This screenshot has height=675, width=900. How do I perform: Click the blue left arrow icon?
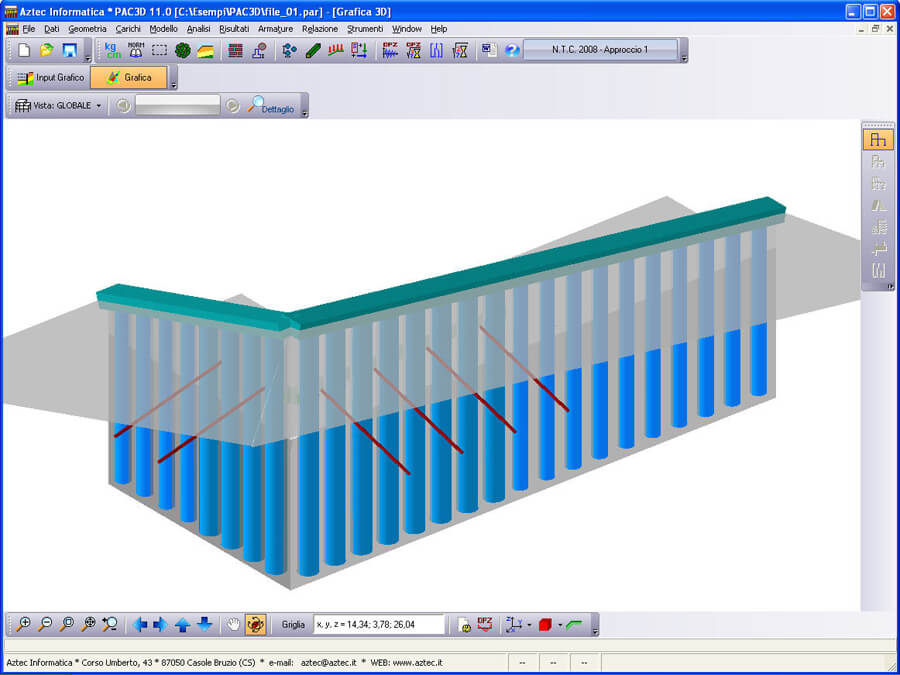140,625
